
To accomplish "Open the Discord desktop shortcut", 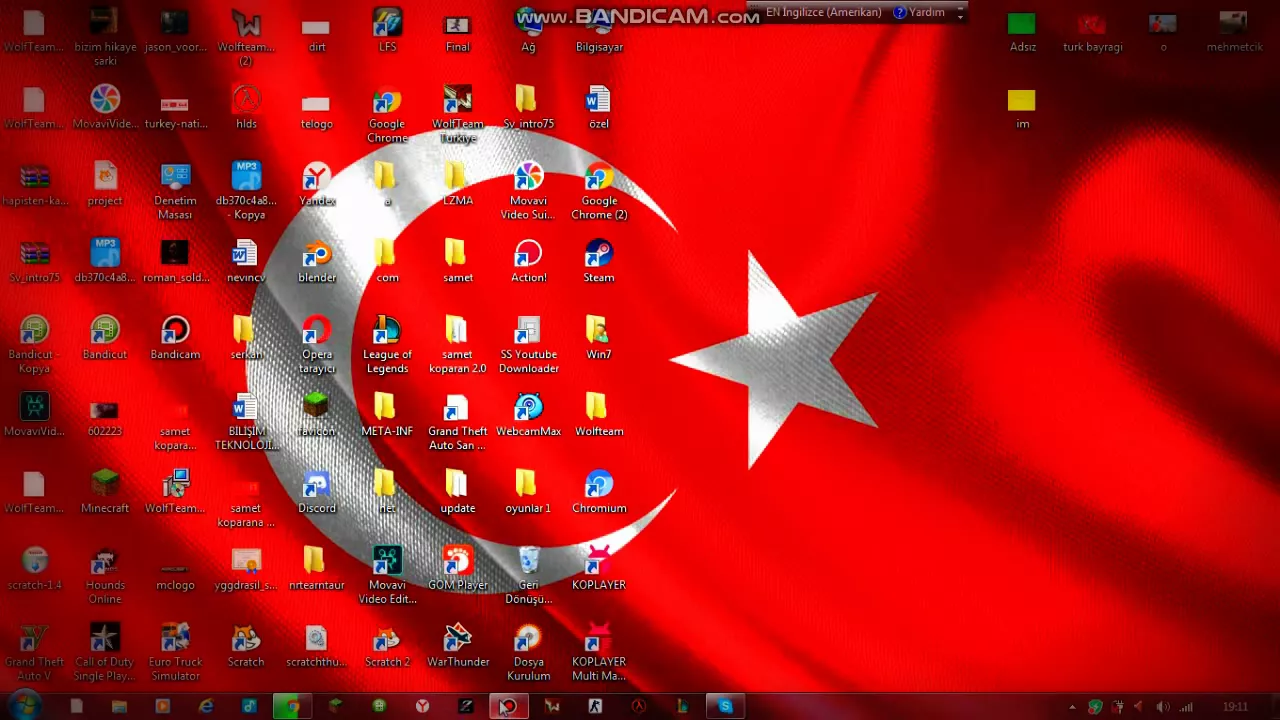I will point(317,492).
